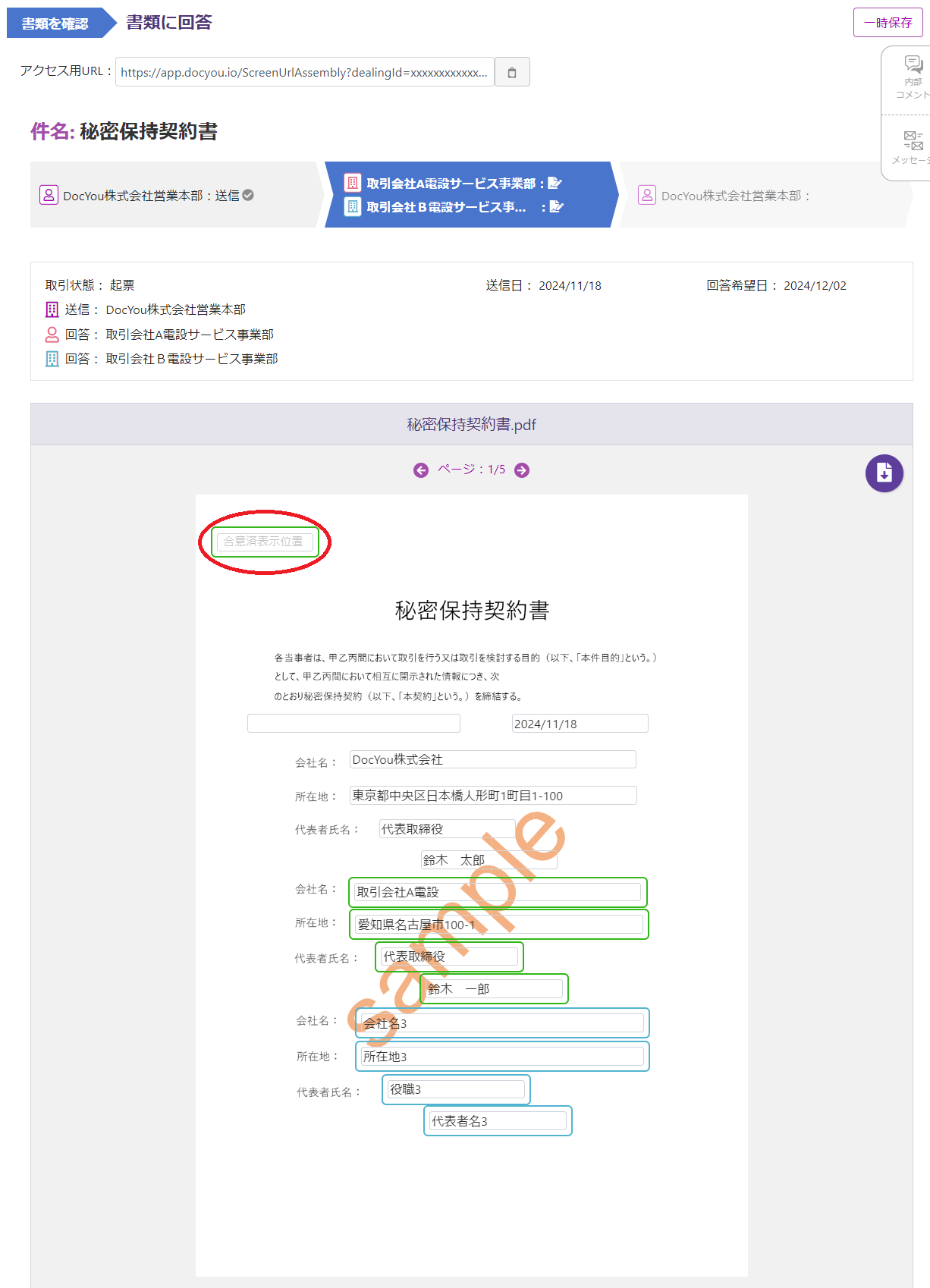The width and height of the screenshot is (930, 1288).
Task: Click person icon in first DocYou step
Action: pos(49,195)
